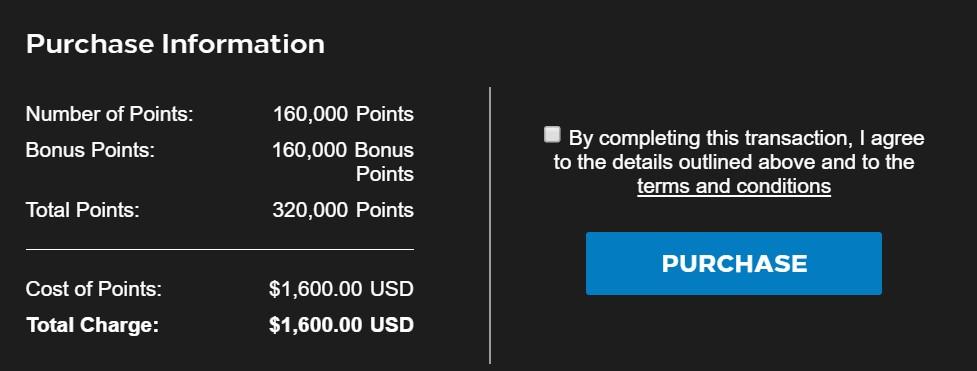The height and width of the screenshot is (371, 977).
Task: Click the bold Total Charge amount
Action: [x=341, y=325]
